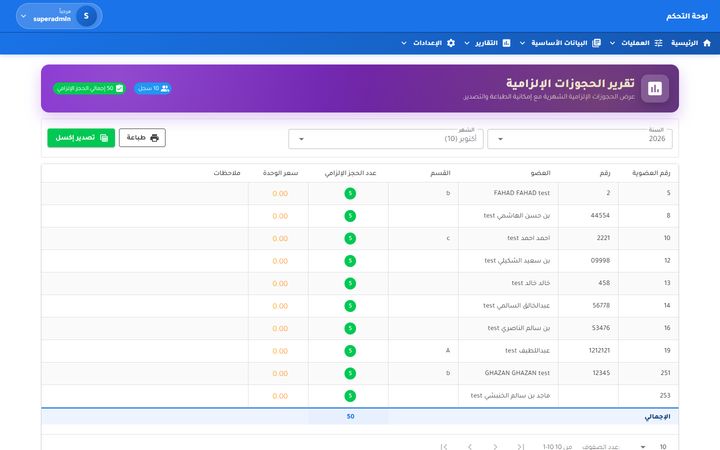Click the تصدير إكسل export button
The width and height of the screenshot is (720, 450).
81,138
